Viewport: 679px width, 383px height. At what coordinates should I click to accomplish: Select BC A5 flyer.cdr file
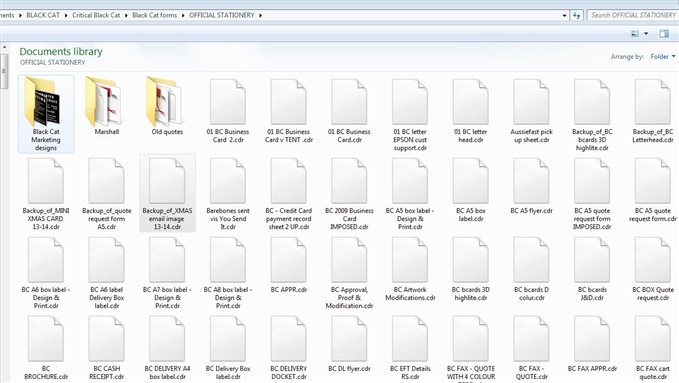coord(531,186)
